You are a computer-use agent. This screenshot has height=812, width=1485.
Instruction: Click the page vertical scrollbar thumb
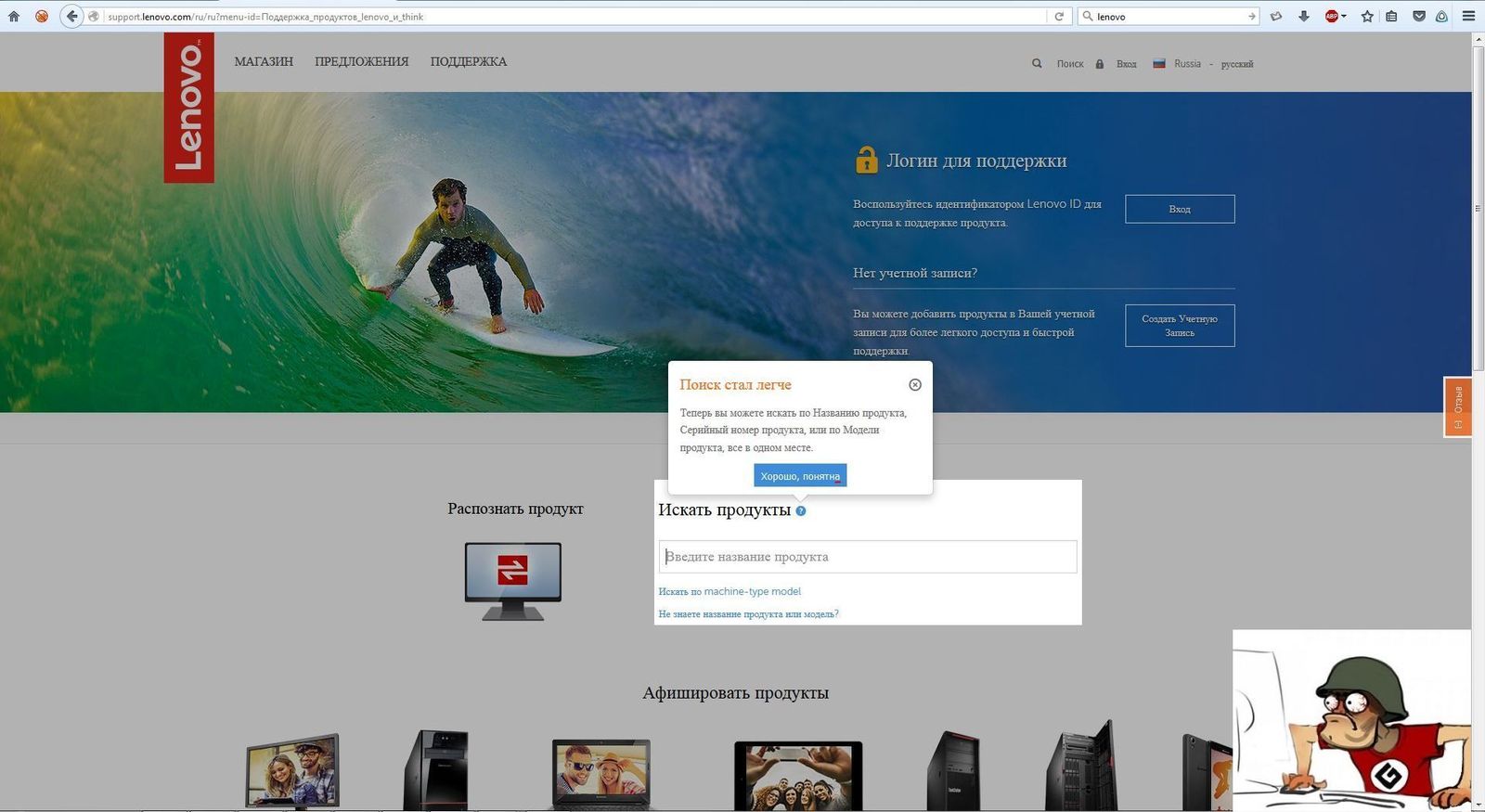(1478, 208)
